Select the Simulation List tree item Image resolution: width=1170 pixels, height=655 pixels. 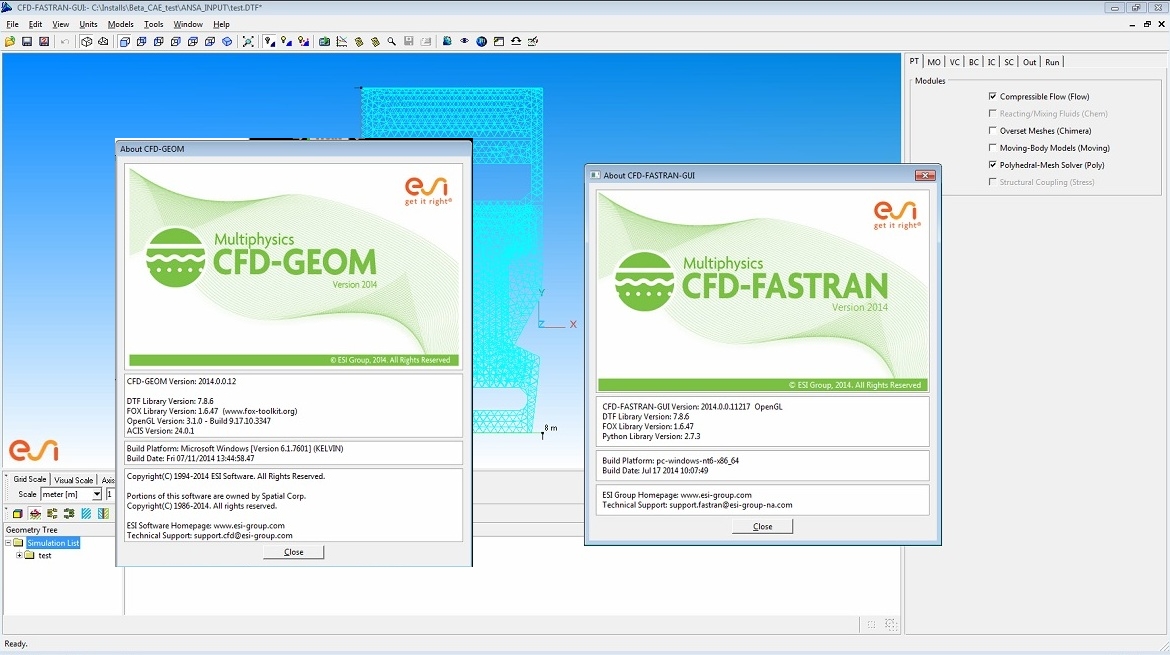[53, 543]
